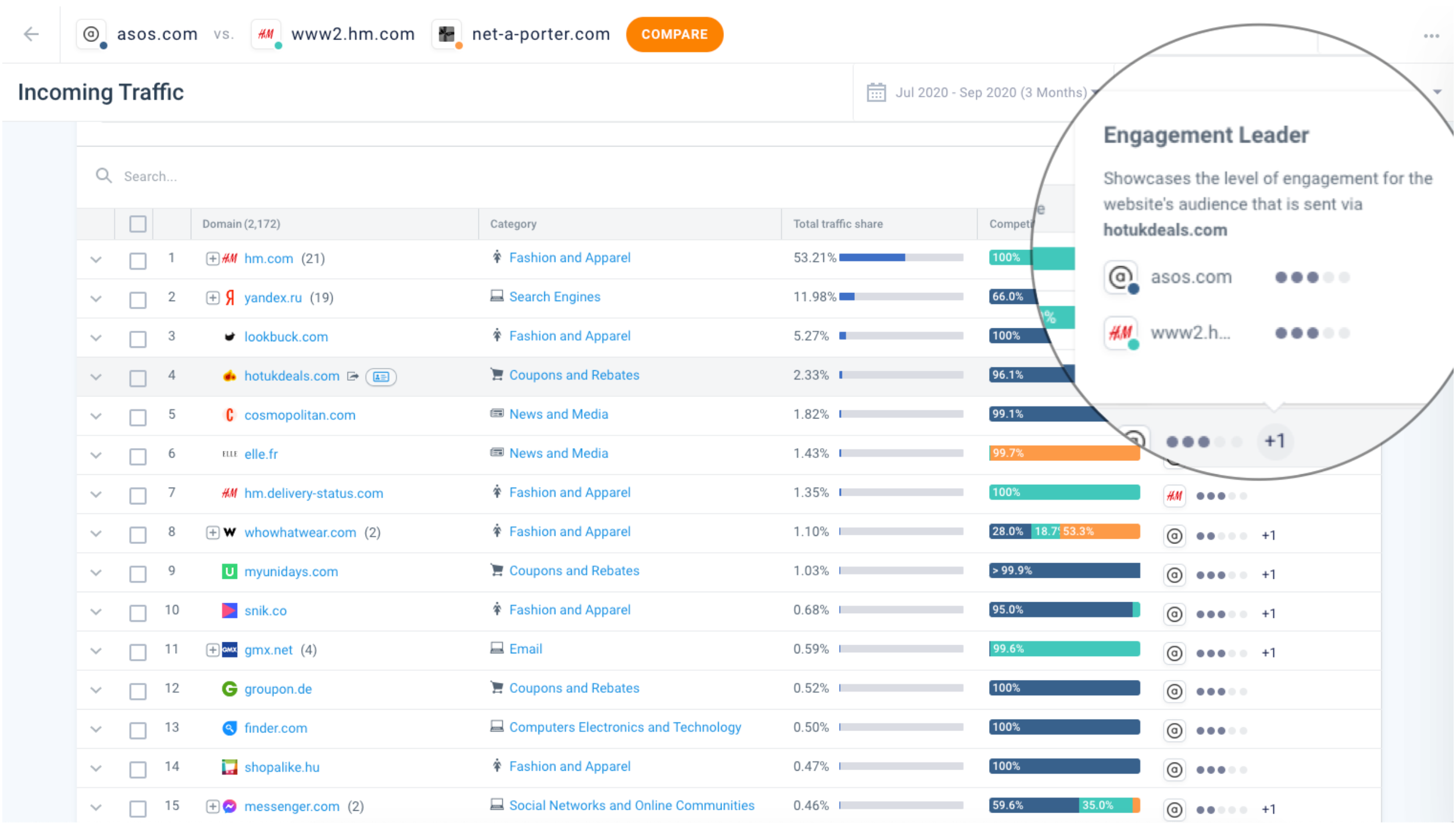Check the box for cosmopolitan.com row
This screenshot has width=1456, height=823.
tap(138, 417)
